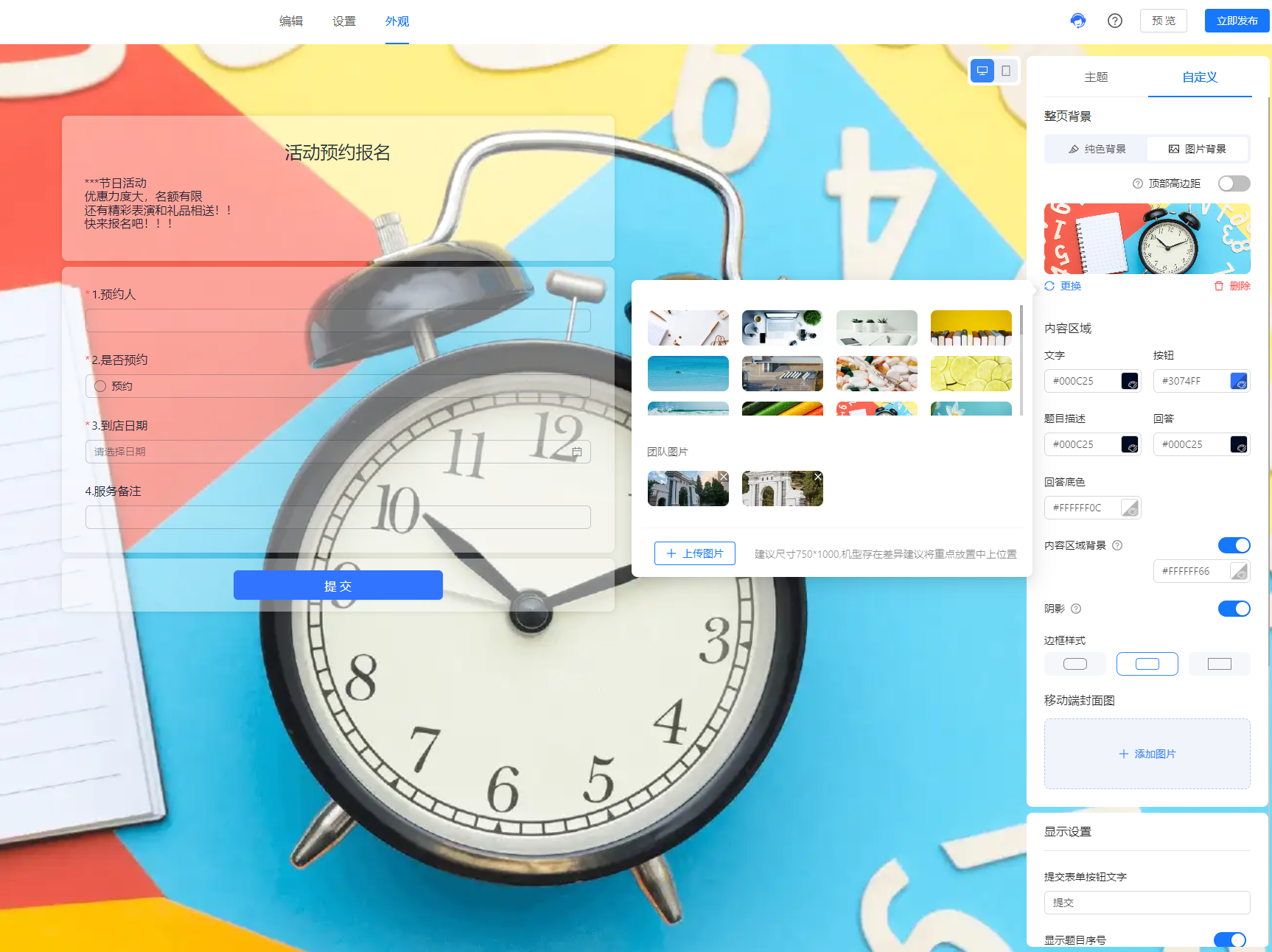The height and width of the screenshot is (952, 1272).
Task: Switch to desktop preview mode icon
Action: (982, 71)
